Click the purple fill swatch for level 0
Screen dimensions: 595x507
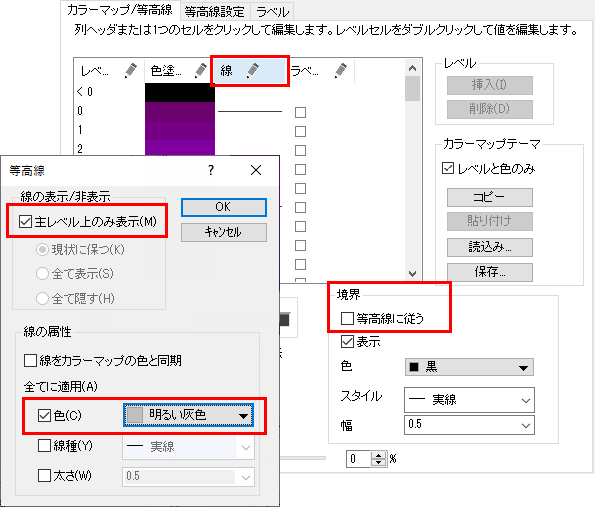(x=180, y=111)
